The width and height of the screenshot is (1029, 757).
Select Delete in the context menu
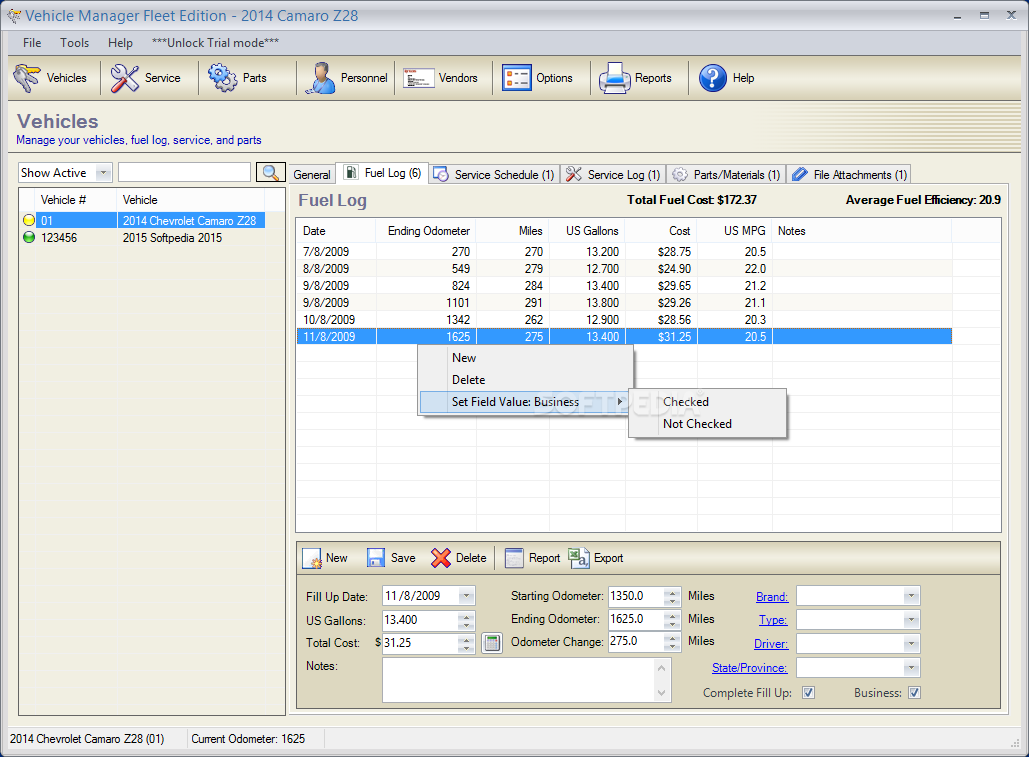[526, 380]
